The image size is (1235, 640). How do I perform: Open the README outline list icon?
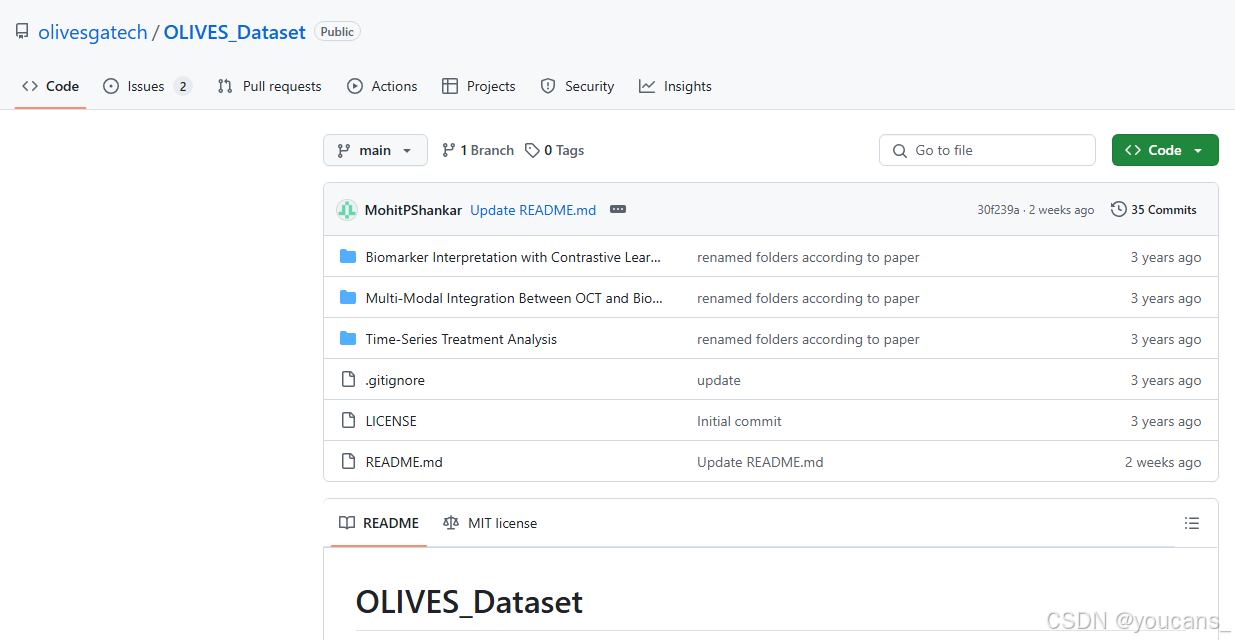click(1191, 523)
